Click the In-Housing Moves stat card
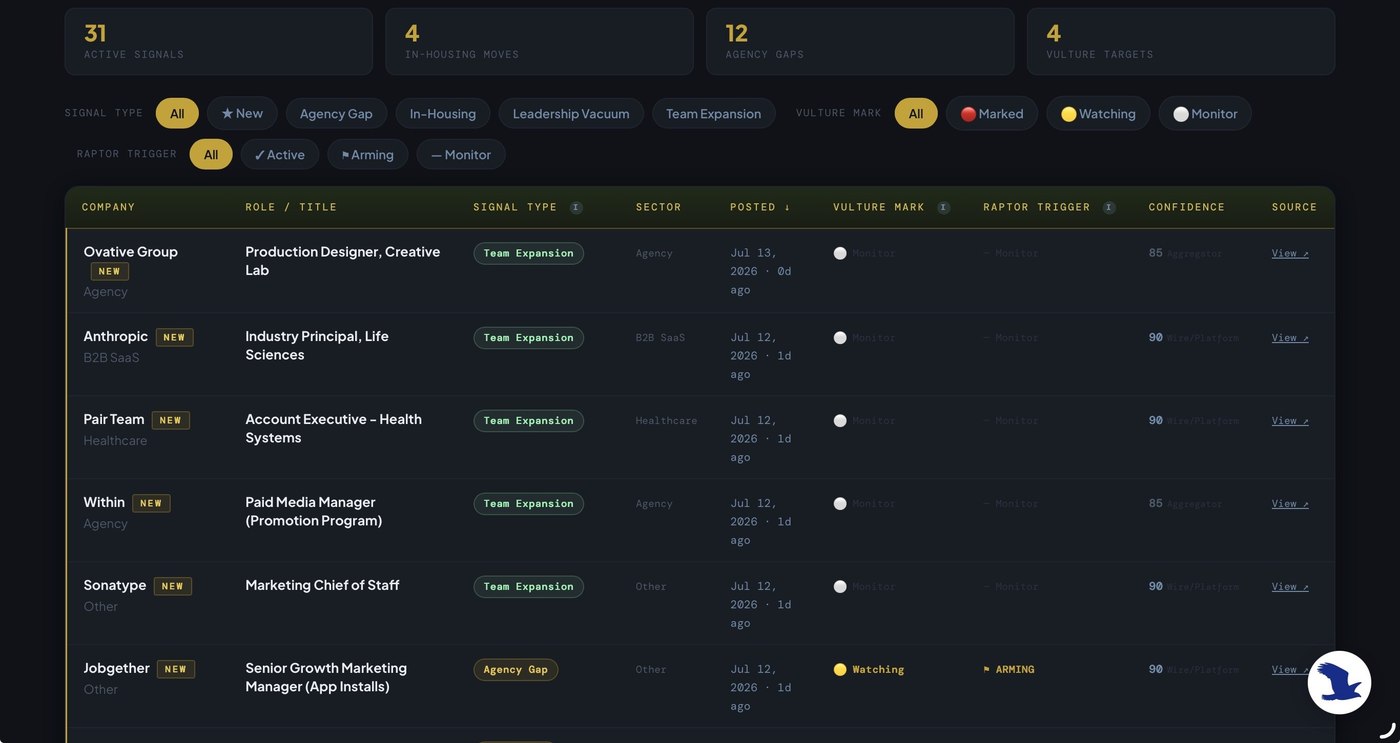The height and width of the screenshot is (743, 1400). [539, 41]
